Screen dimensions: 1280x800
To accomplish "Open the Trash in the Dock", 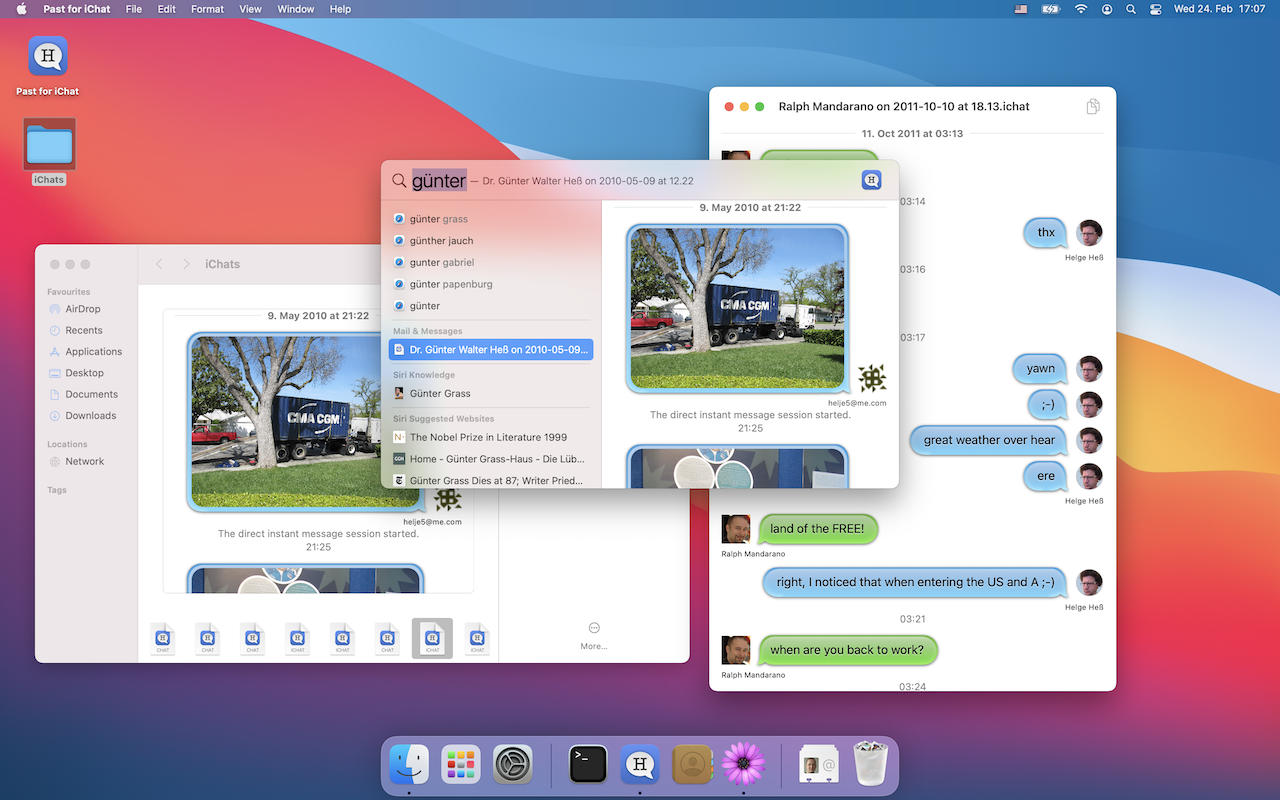I will 870,765.
